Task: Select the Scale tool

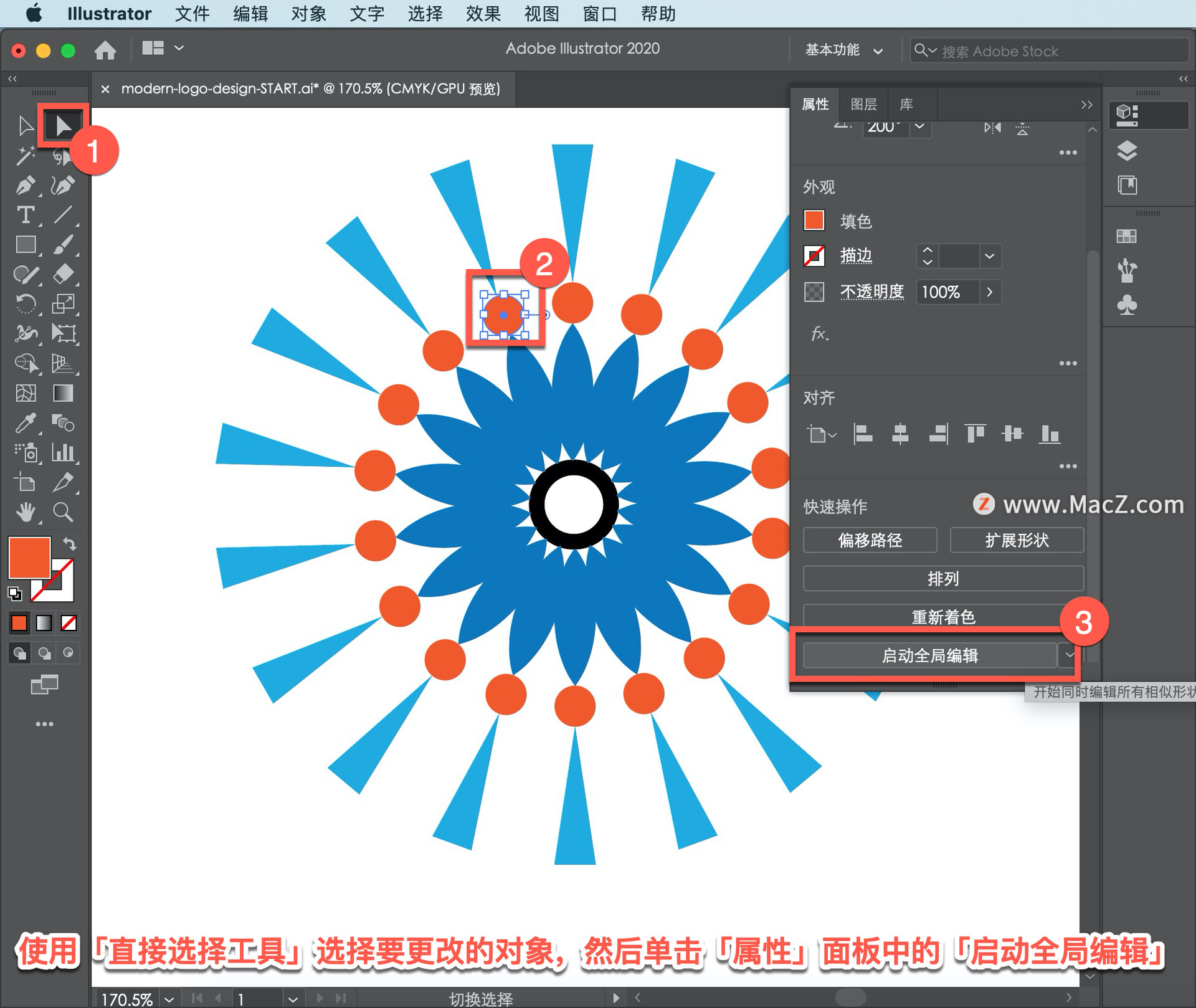Action: tap(63, 304)
